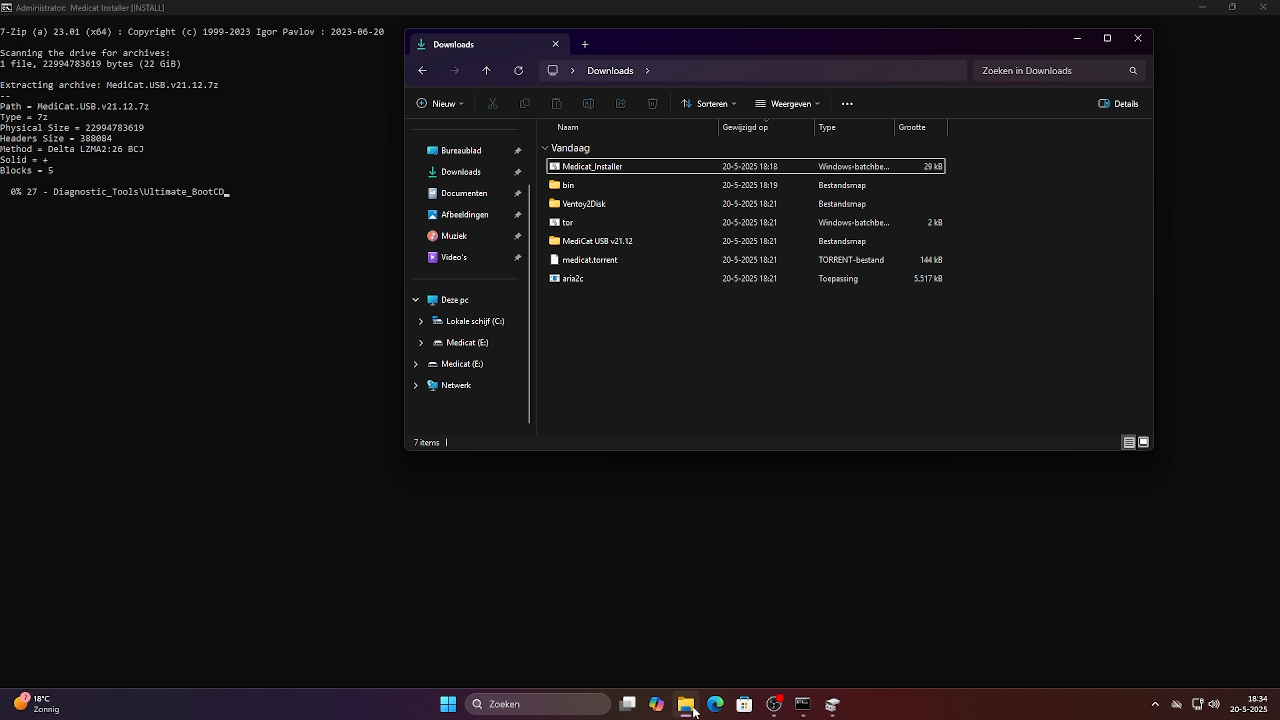This screenshot has height=720, width=1280.
Task: Select the Medicat_Installer batch file
Action: click(746, 167)
